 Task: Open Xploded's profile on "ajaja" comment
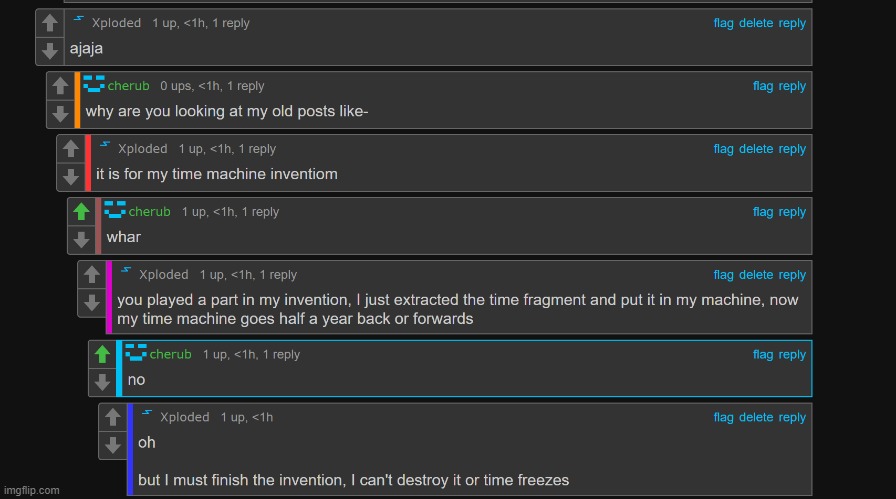point(116,23)
